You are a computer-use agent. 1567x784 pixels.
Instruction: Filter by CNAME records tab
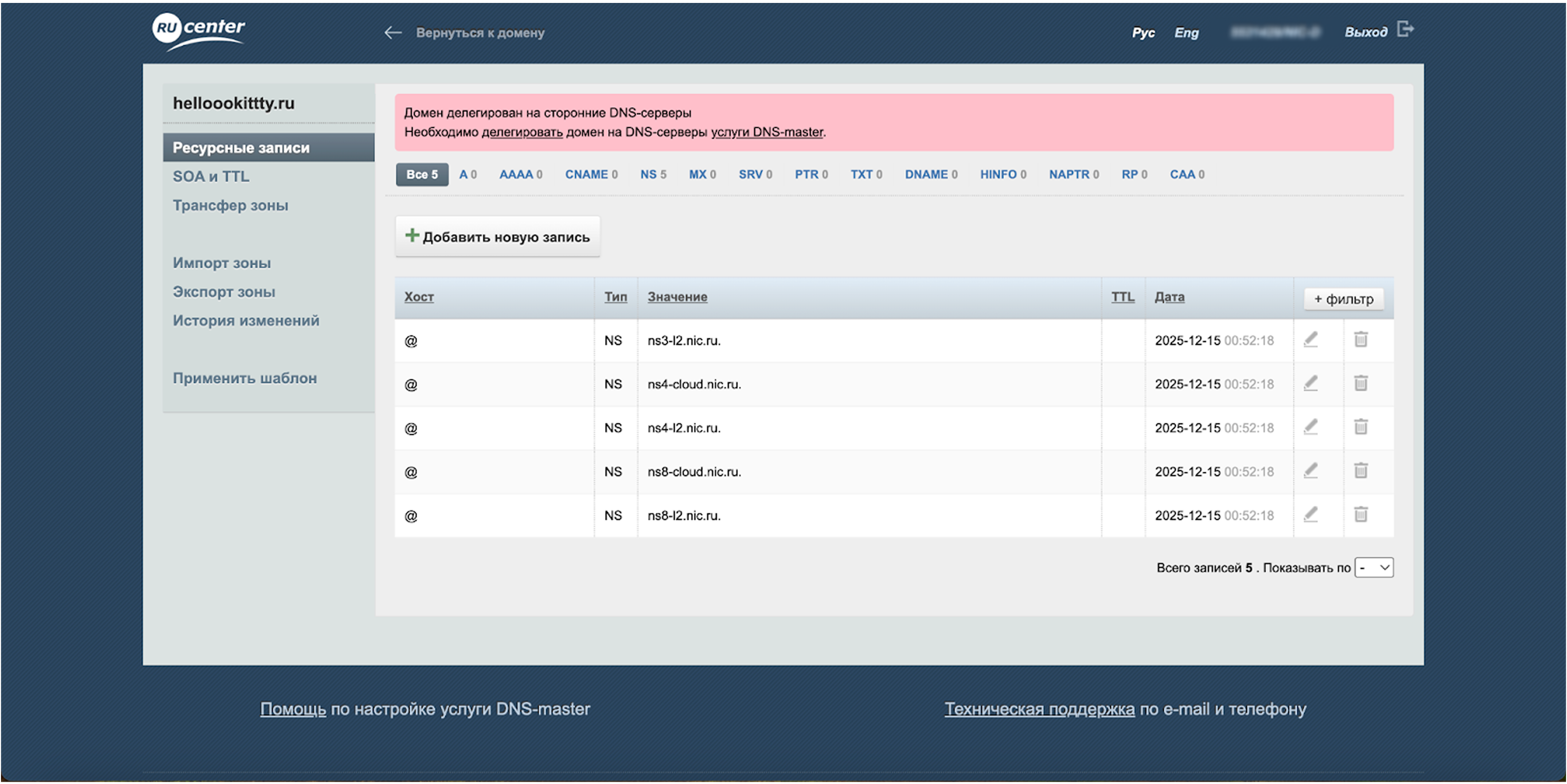point(591,174)
